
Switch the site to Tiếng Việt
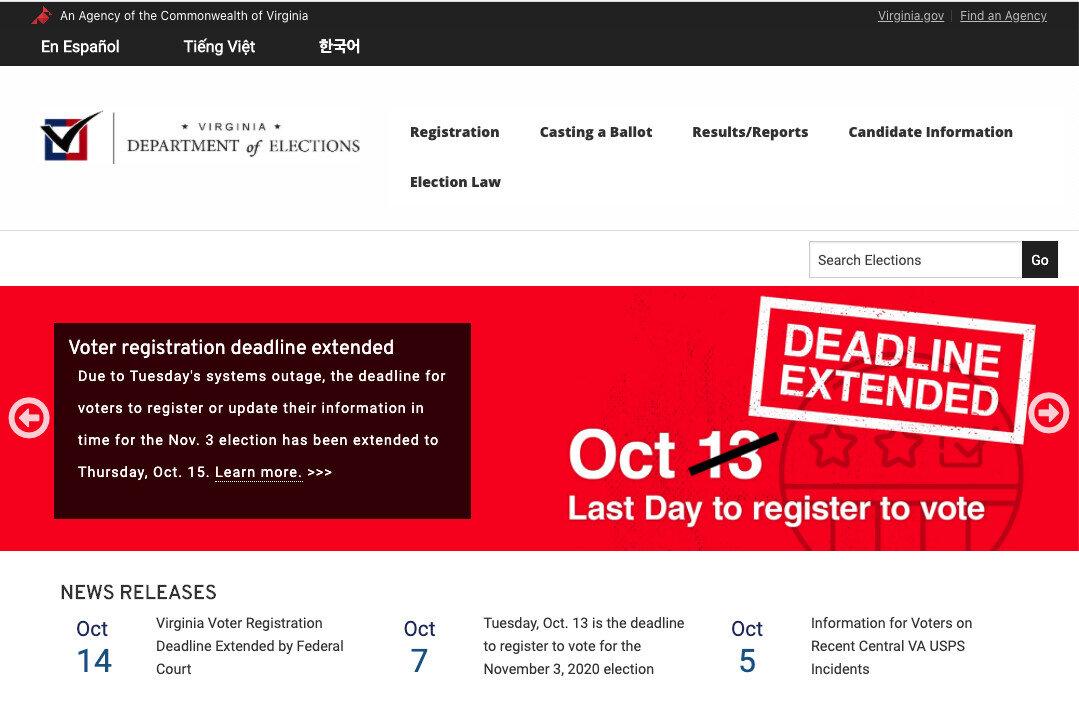pos(218,46)
